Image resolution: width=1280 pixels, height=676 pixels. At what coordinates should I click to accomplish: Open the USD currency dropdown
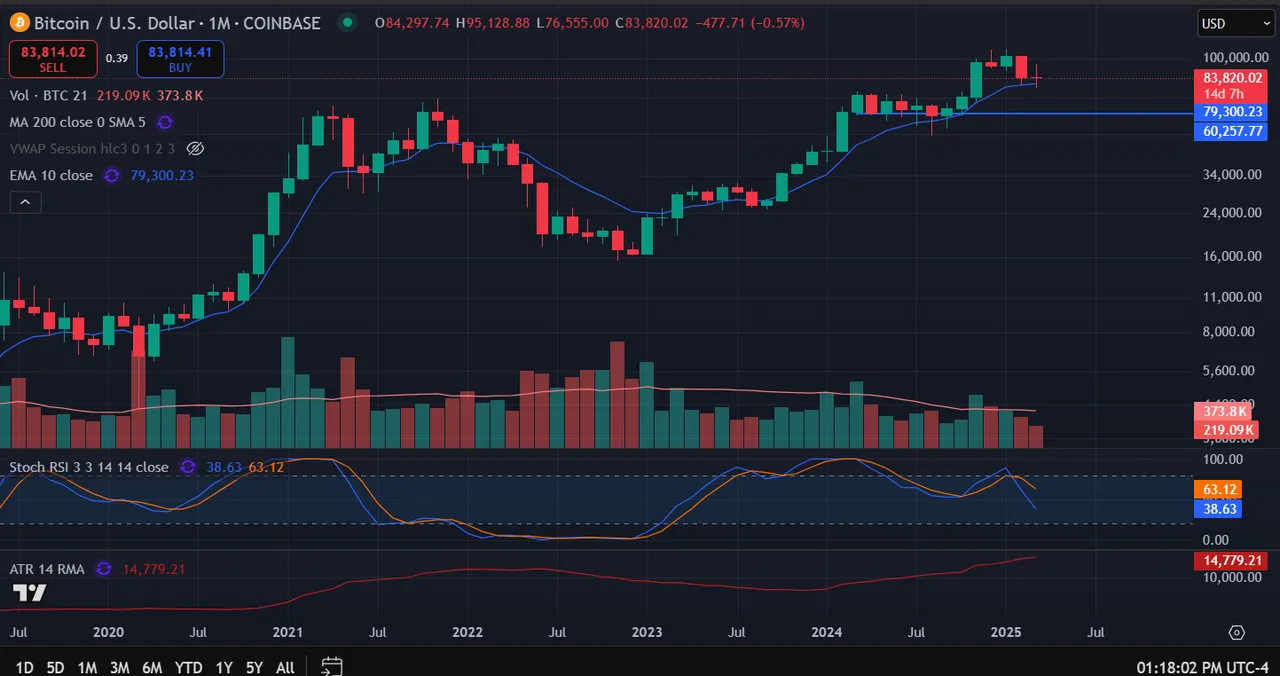point(1236,23)
